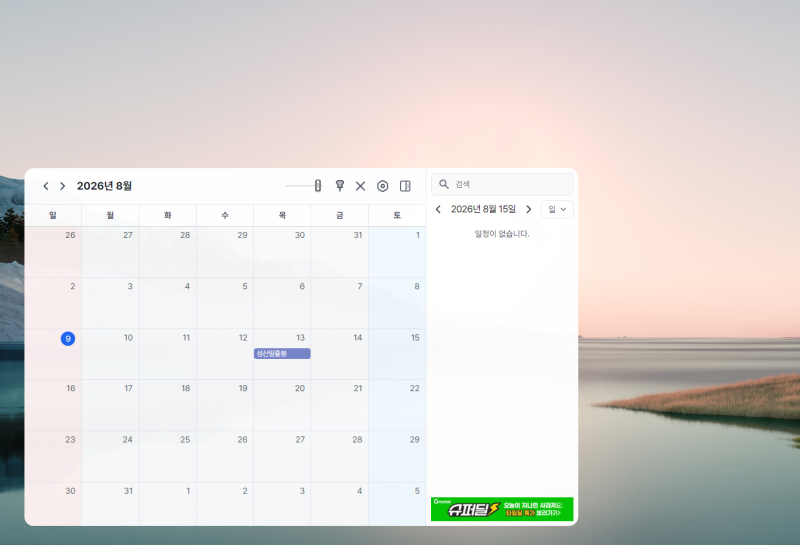Close the calendar widget with X icon
This screenshot has height=545, width=800.
360,186
